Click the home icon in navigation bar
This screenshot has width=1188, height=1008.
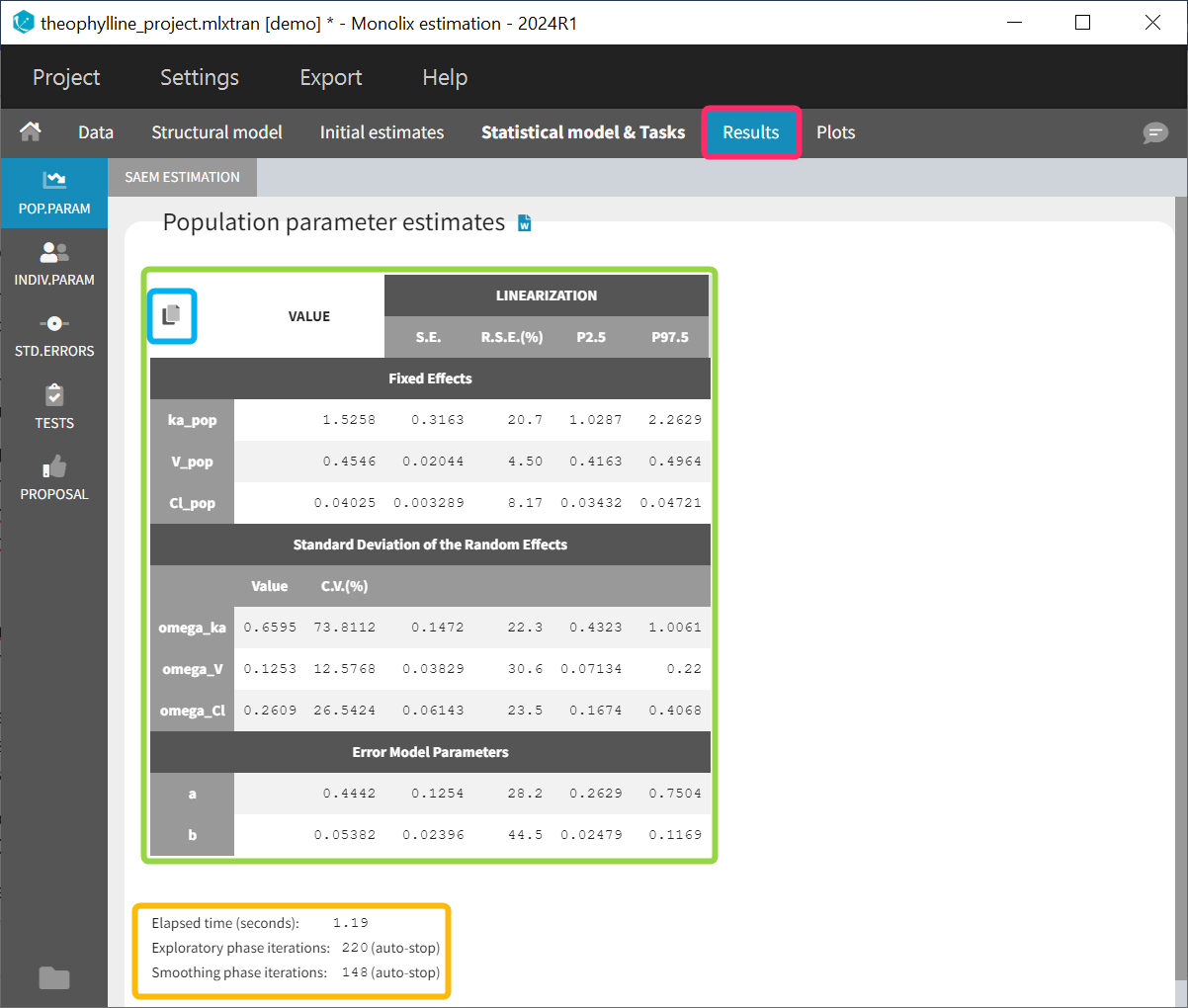[x=31, y=131]
